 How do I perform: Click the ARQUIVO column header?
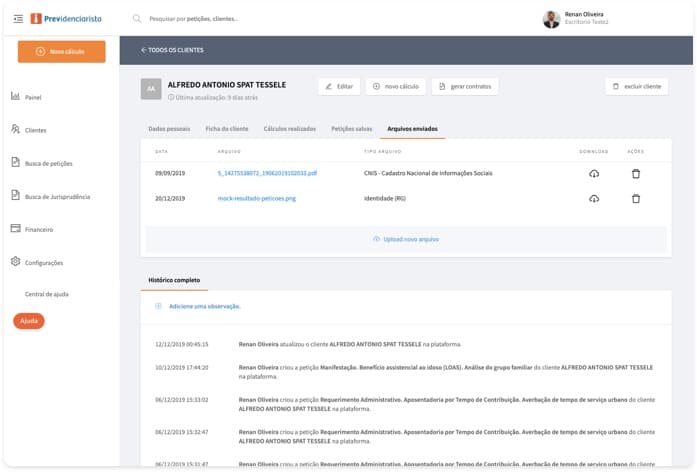[229, 152]
